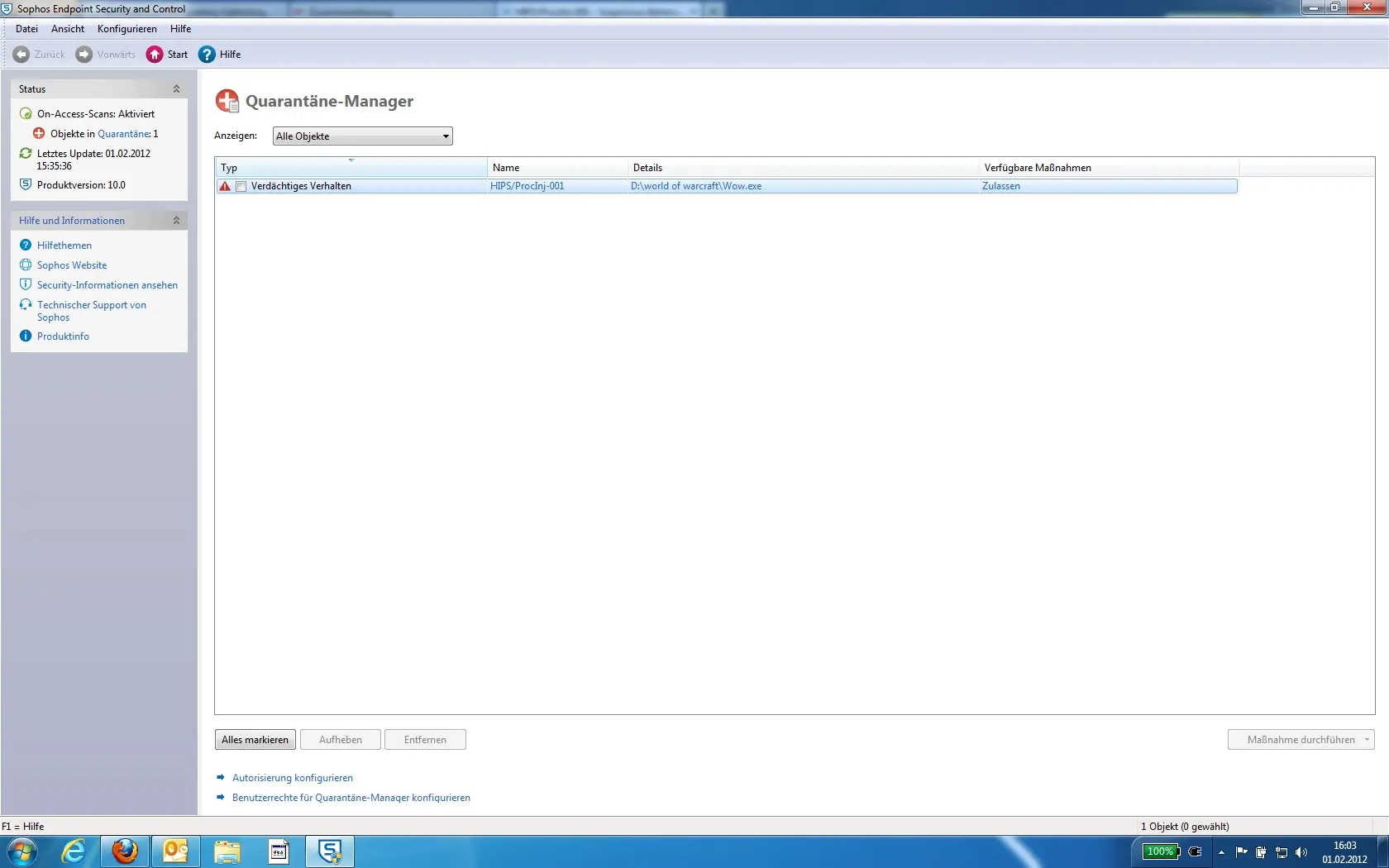Open Hilfethemen link
The image size is (1389, 868).
pos(64,246)
